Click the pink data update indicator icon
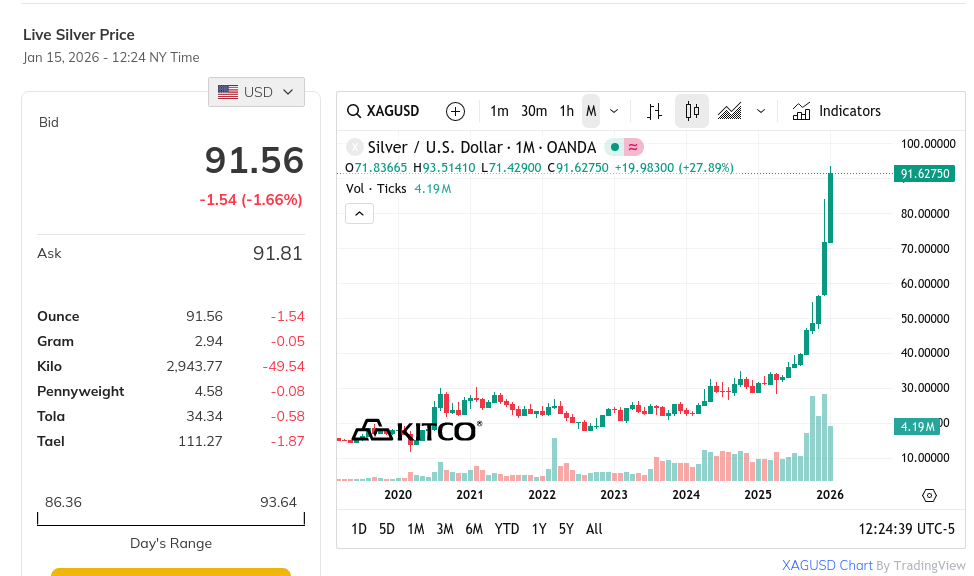Image resolution: width=974 pixels, height=576 pixels. pyautogui.click(x=633, y=147)
